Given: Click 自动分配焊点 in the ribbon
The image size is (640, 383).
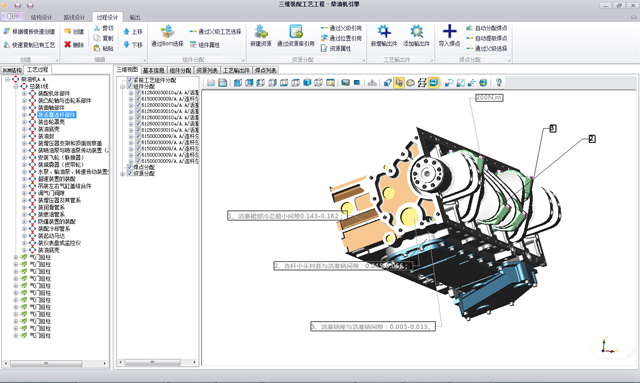Looking at the screenshot, I should click(487, 28).
